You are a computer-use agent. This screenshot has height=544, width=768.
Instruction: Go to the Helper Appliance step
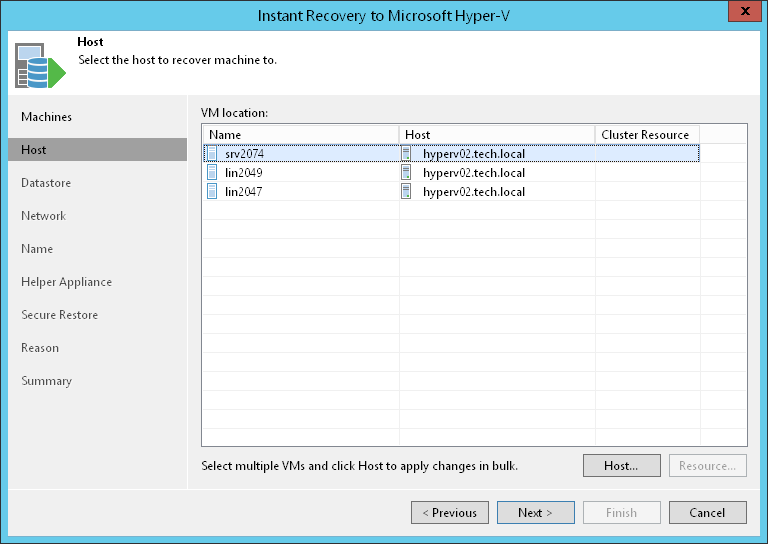point(67,282)
